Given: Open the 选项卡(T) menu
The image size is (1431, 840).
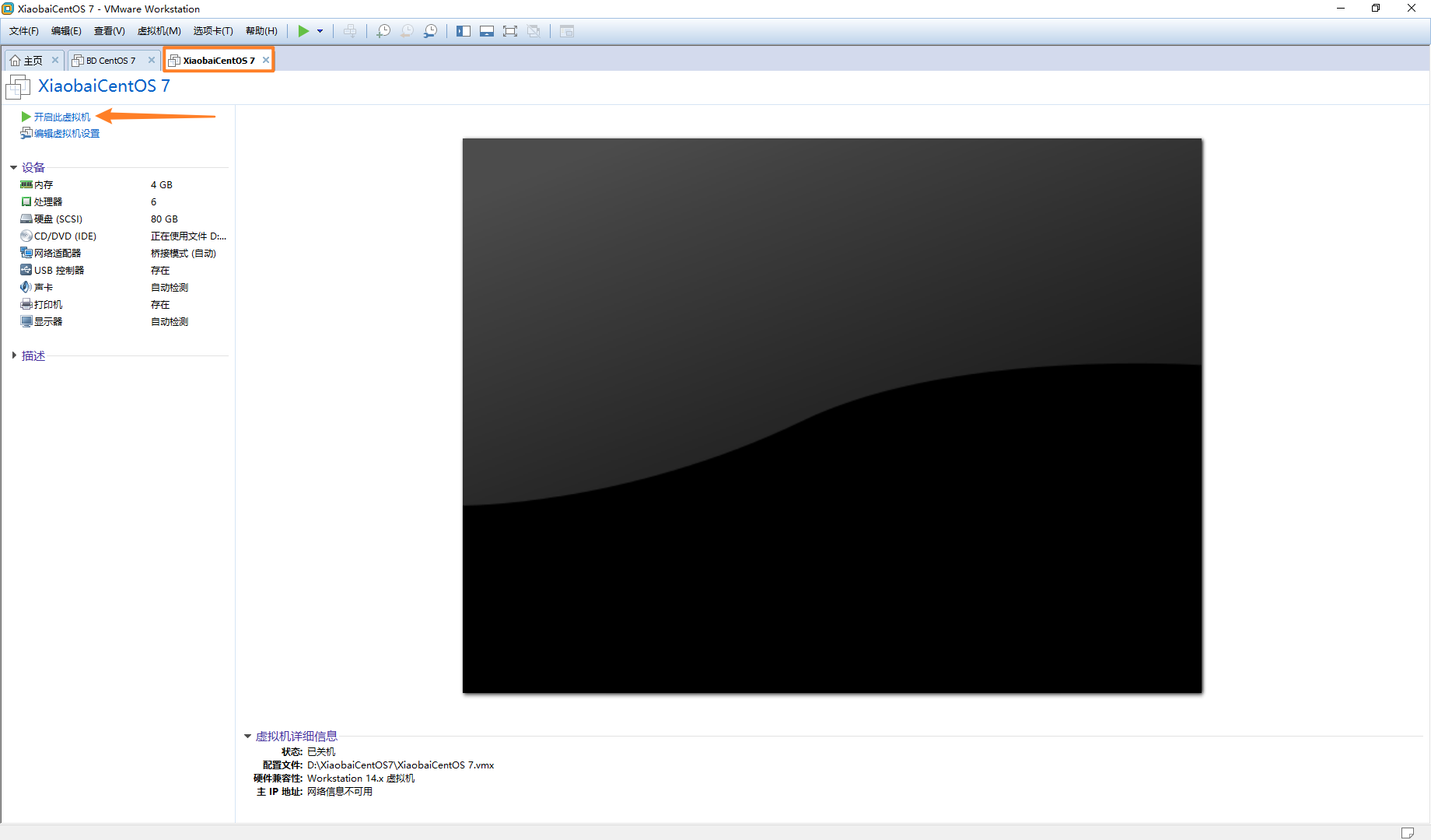Looking at the screenshot, I should (x=213, y=31).
